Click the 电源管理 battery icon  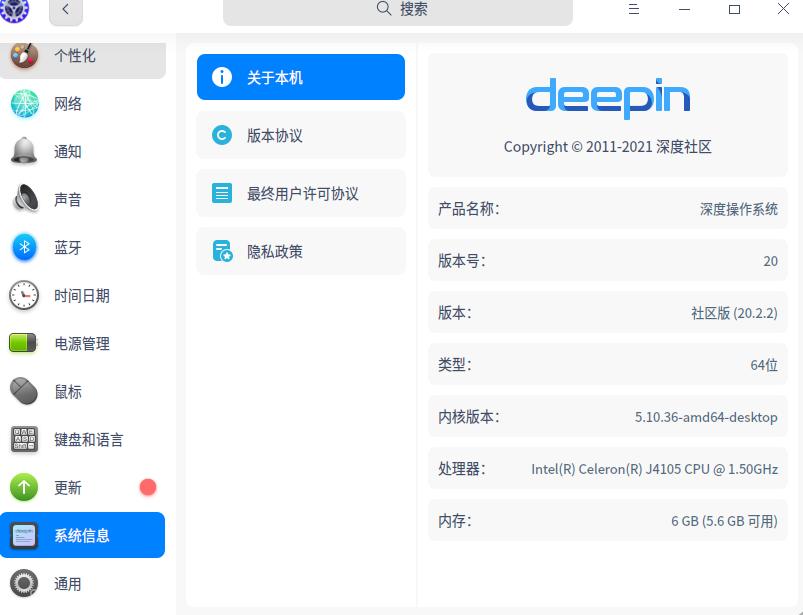coord(23,343)
